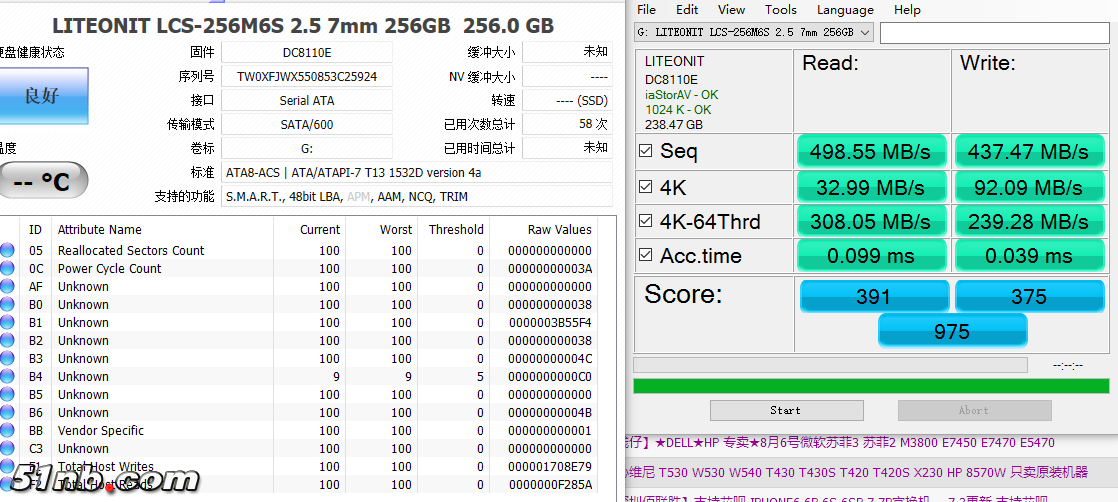Disable the 4K-64Thrd test checkbox
This screenshot has width=1118, height=502.
tap(646, 221)
